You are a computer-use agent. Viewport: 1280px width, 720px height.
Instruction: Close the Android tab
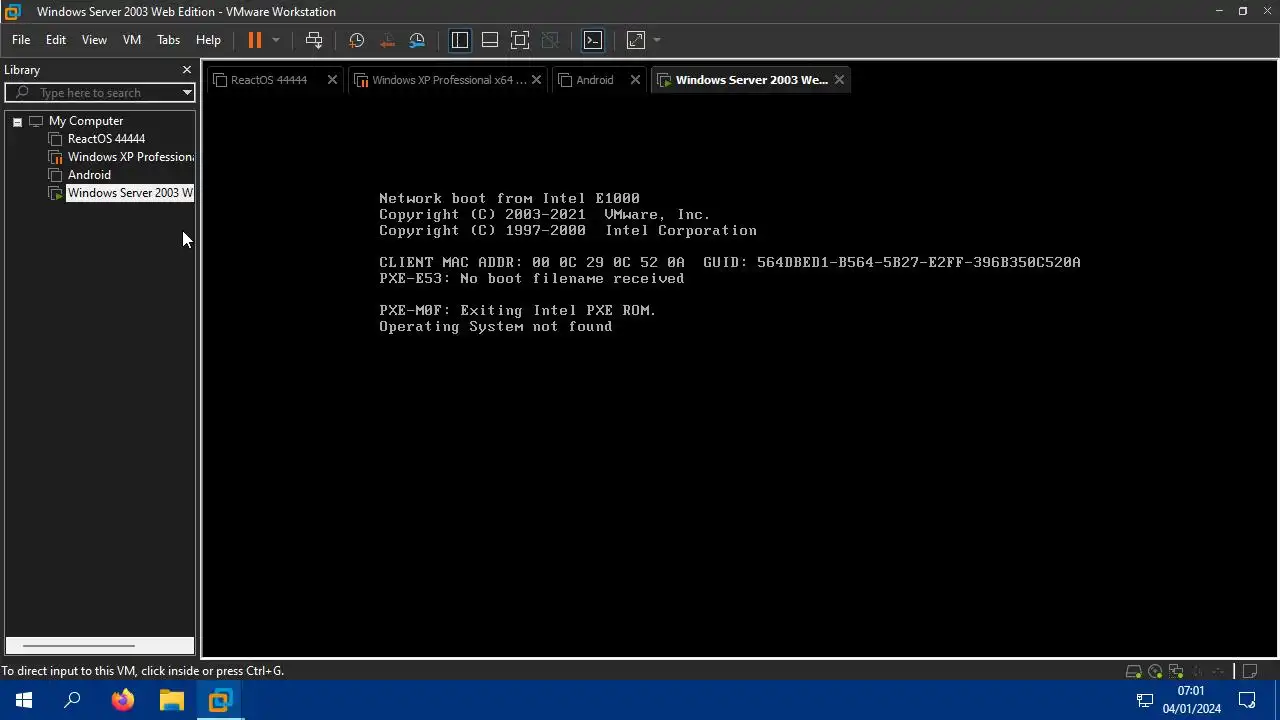click(635, 80)
